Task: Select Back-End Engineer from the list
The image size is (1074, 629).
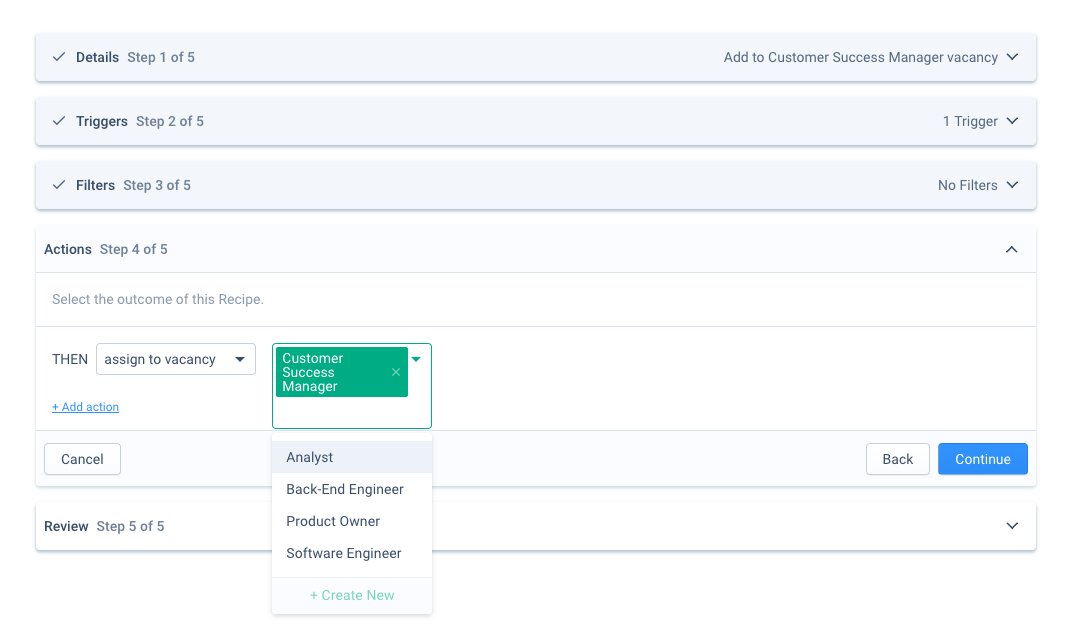Action: pos(352,489)
